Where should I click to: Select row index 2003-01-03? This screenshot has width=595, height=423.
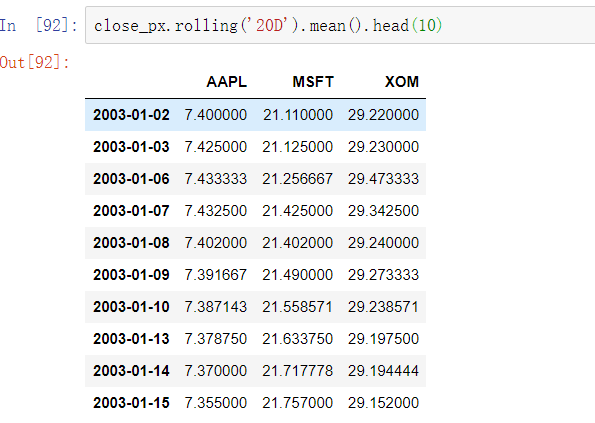tap(131, 147)
